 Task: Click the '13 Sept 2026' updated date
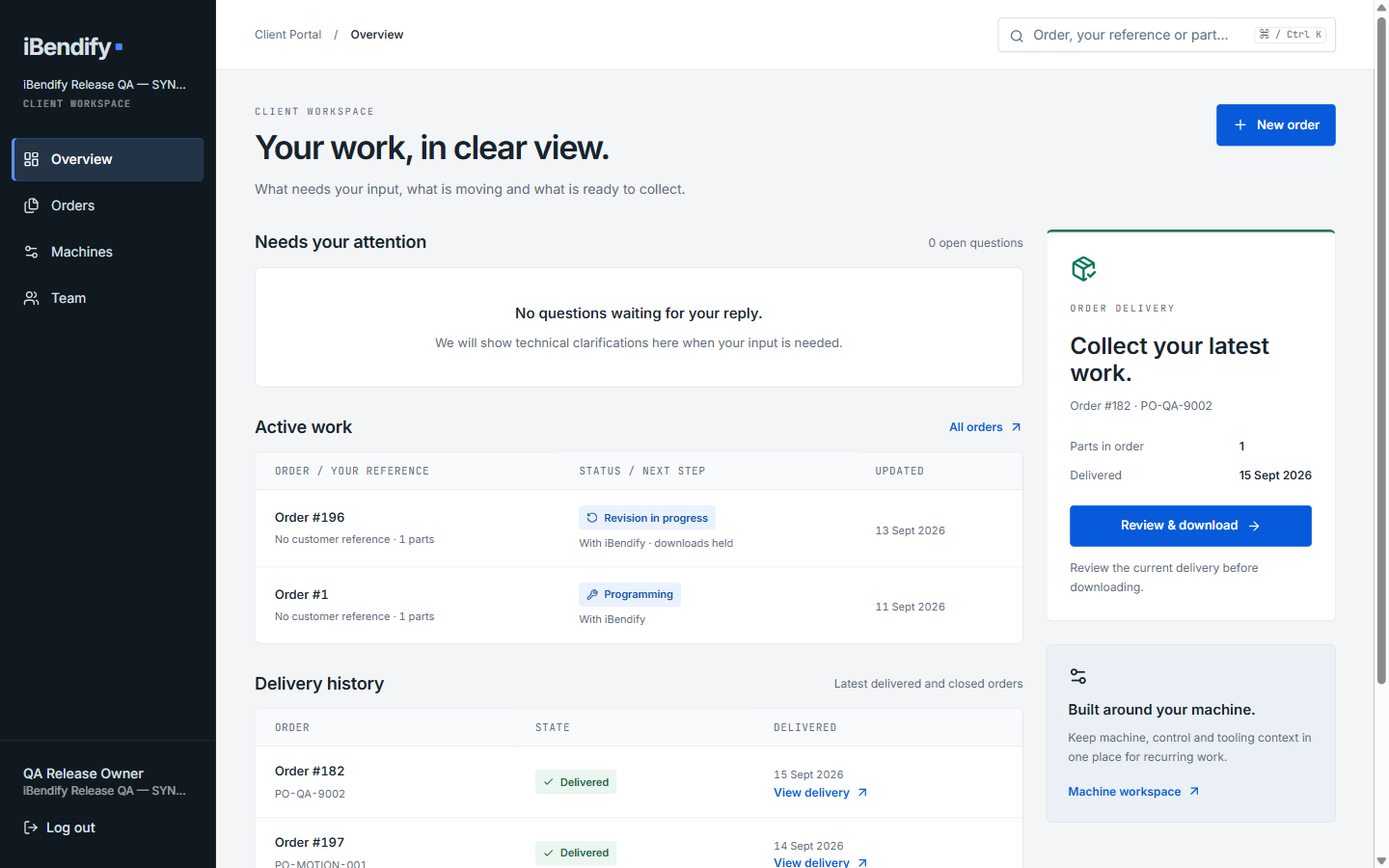[910, 530]
